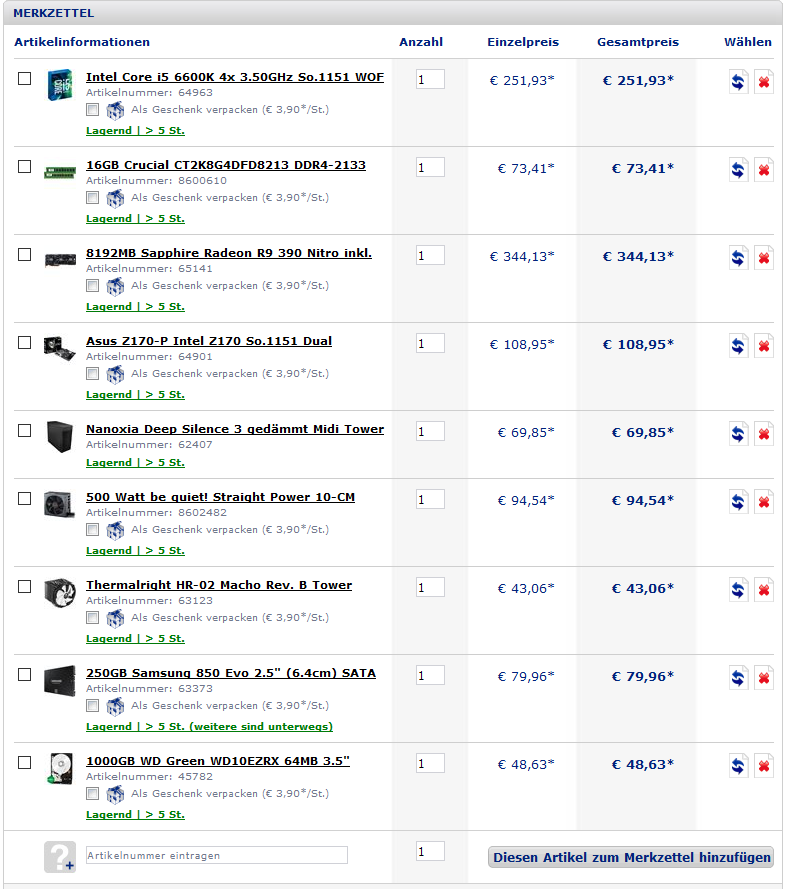791x889 pixels.
Task: Focus the Artikelnummer eintragen field
Action: tap(217, 855)
